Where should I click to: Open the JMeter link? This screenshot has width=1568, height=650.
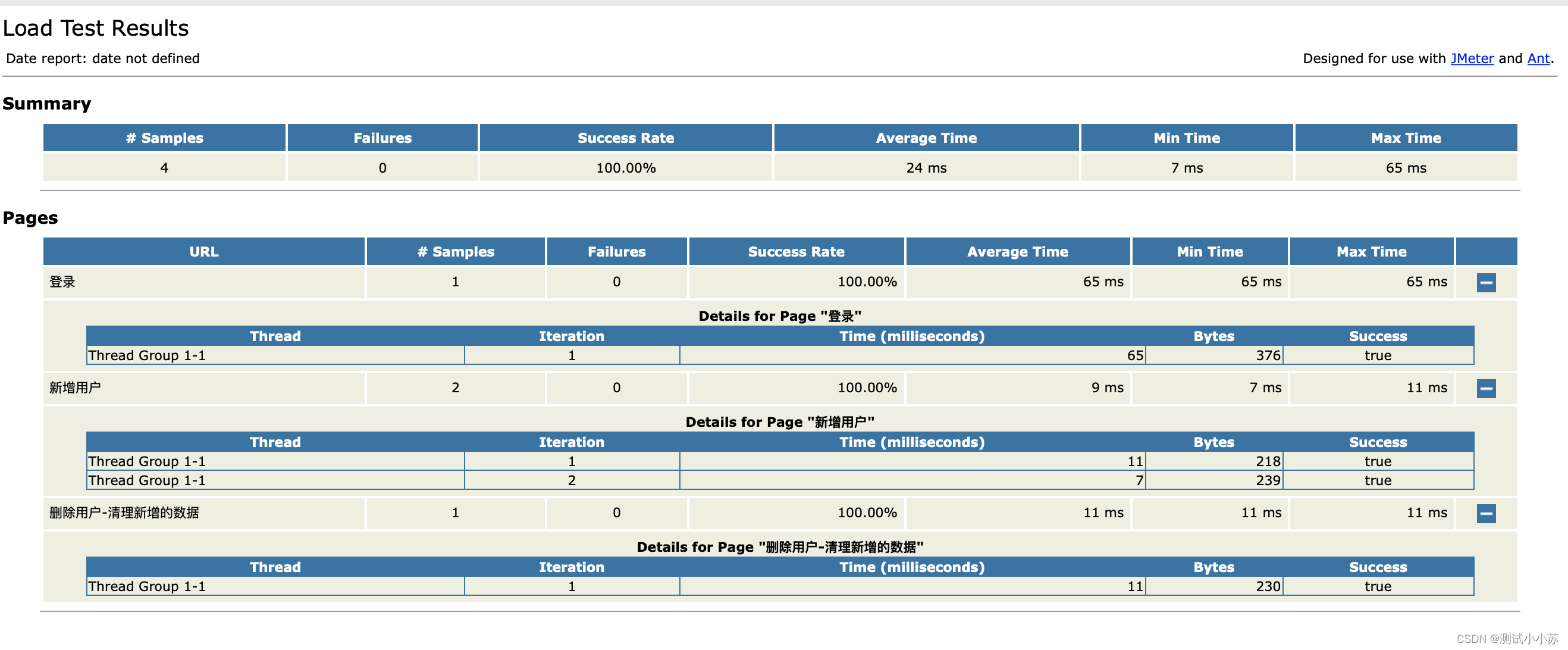[x=1471, y=58]
